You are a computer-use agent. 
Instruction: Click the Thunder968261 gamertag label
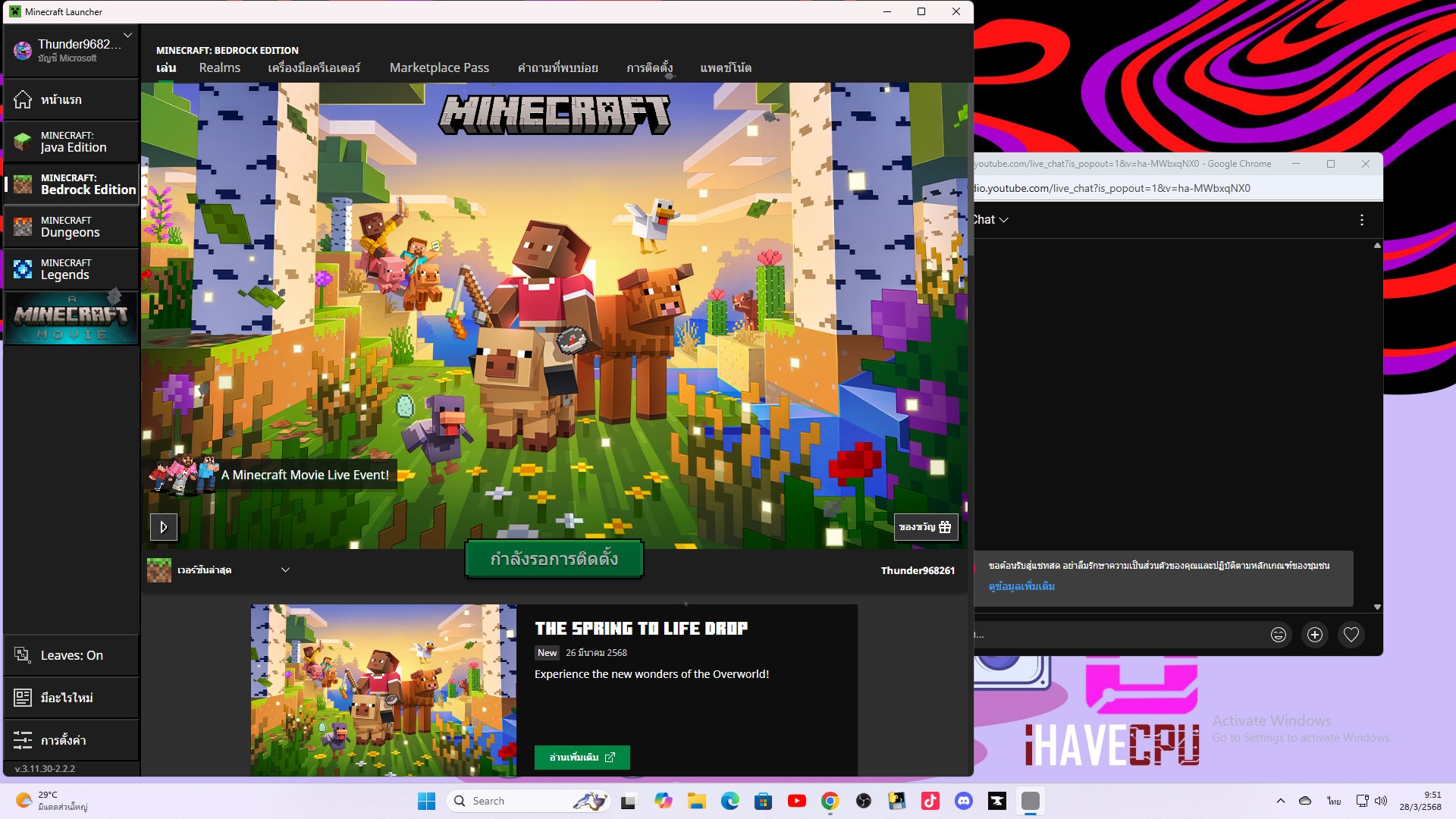pos(918,570)
